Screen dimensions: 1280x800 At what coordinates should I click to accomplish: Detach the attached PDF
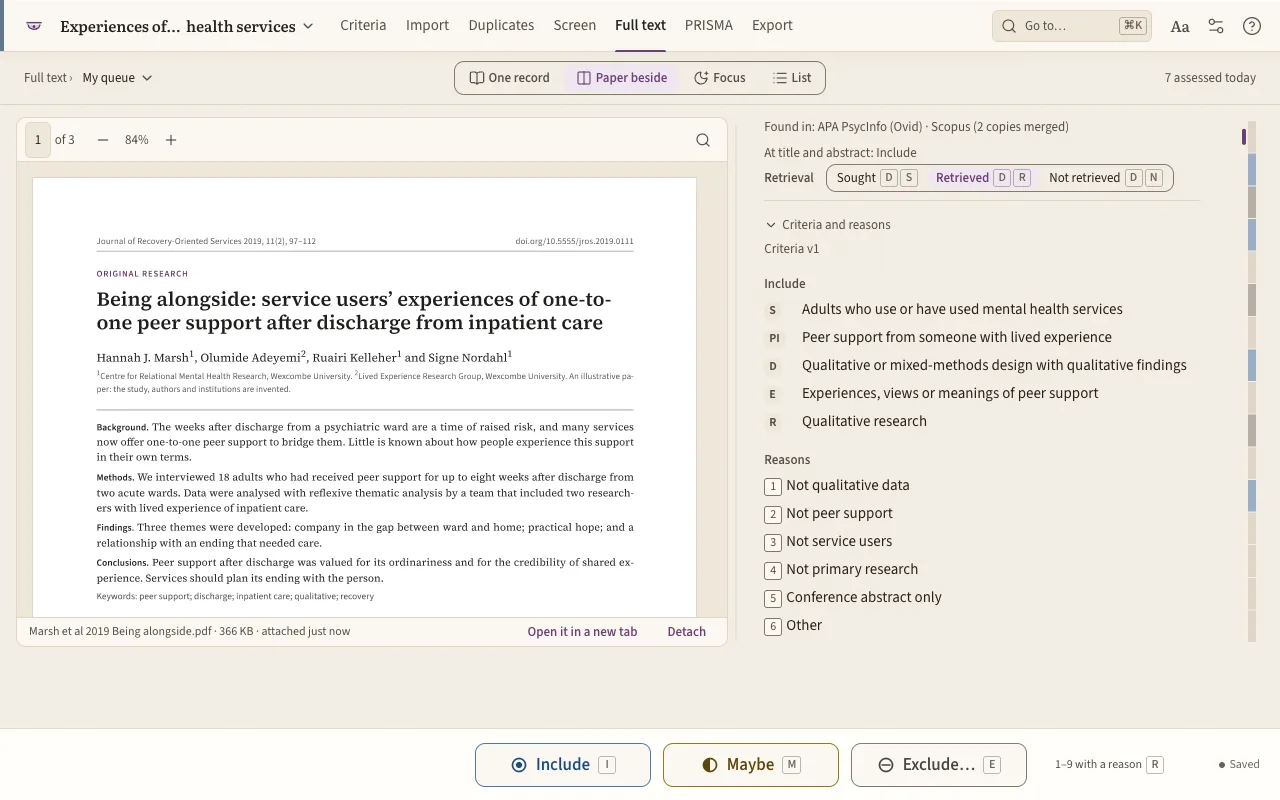tap(686, 631)
